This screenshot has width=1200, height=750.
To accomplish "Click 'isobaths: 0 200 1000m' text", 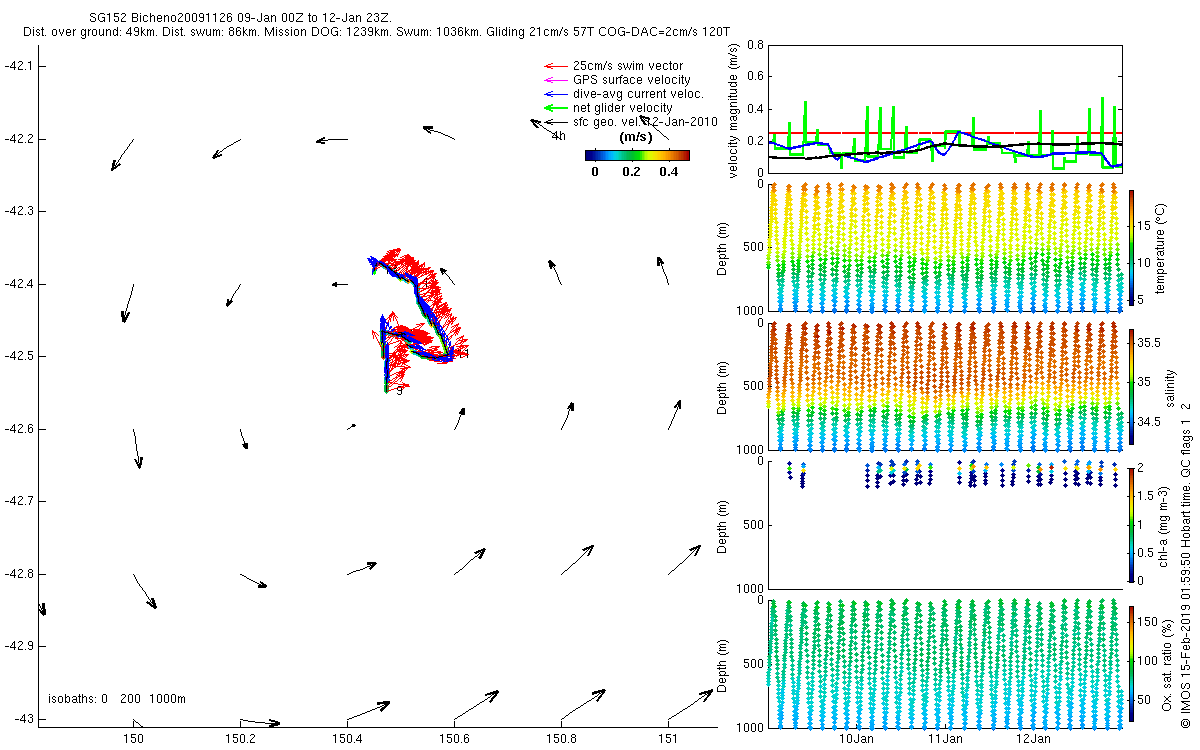I will tap(117, 699).
